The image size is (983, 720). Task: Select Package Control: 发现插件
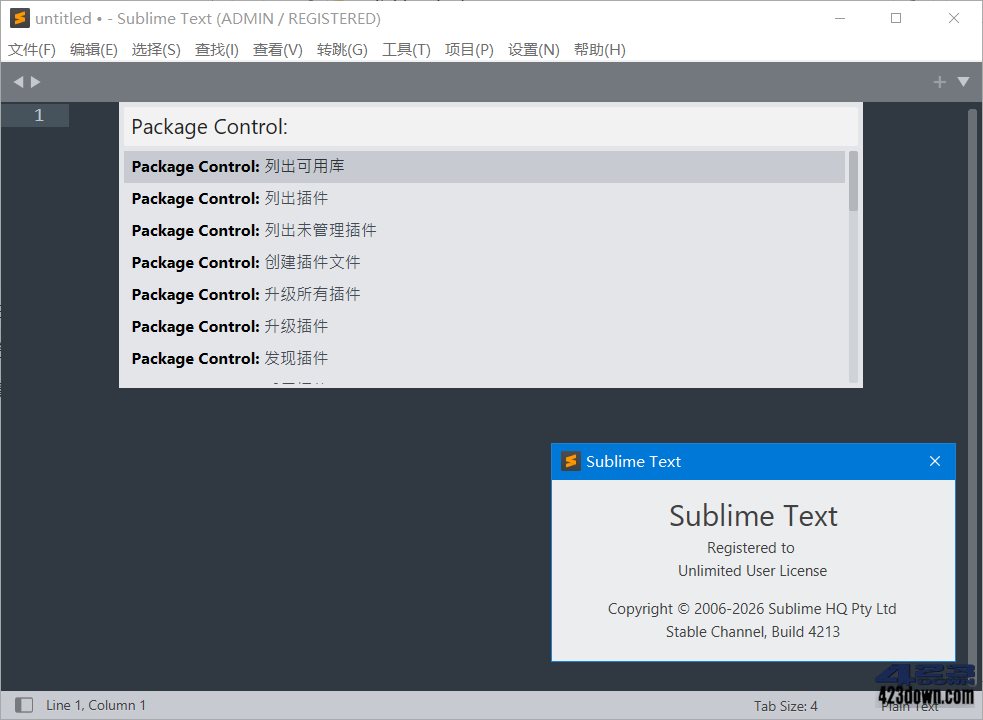click(484, 359)
